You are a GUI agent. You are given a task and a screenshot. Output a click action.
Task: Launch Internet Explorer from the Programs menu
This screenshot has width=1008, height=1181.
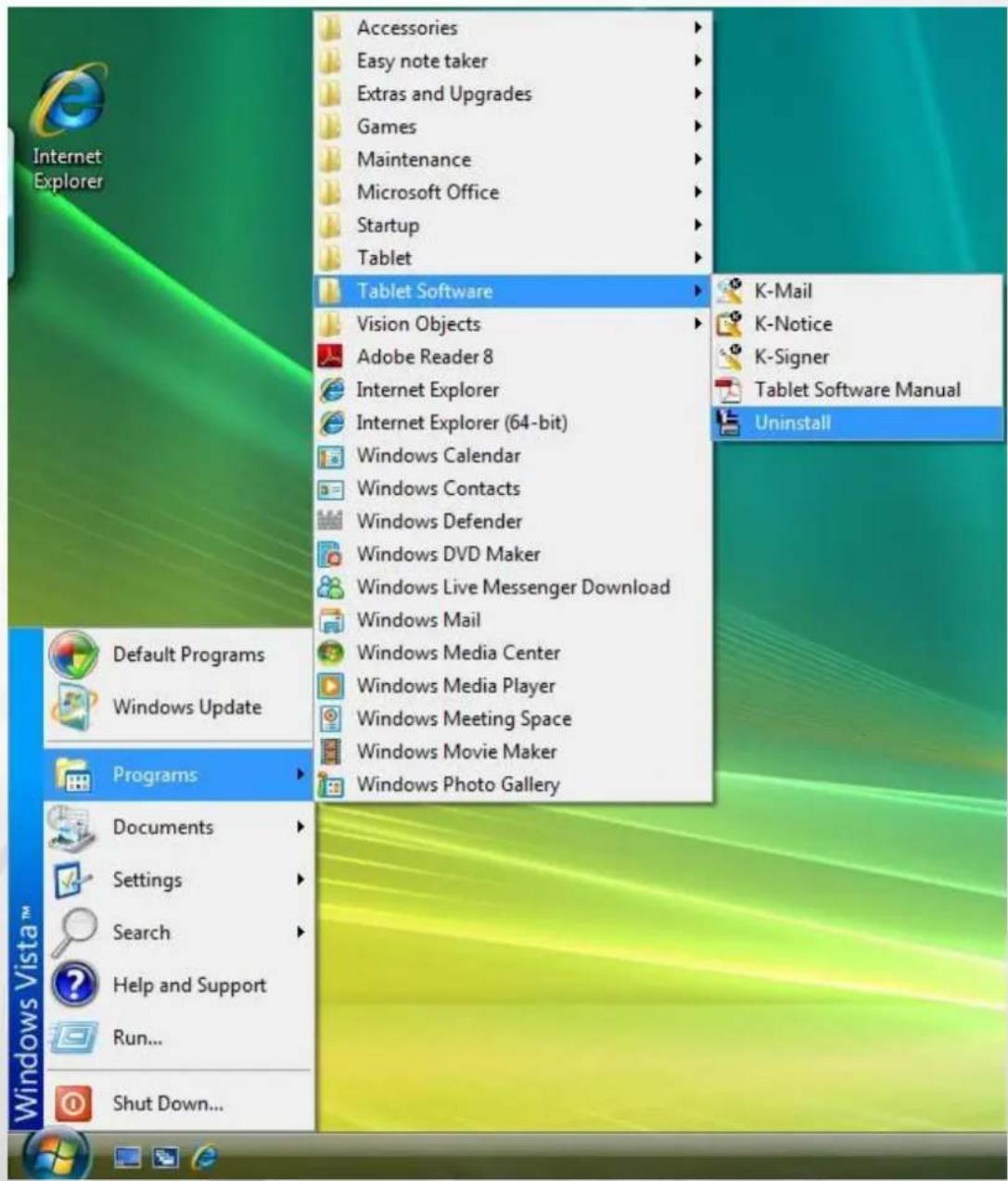(513, 389)
